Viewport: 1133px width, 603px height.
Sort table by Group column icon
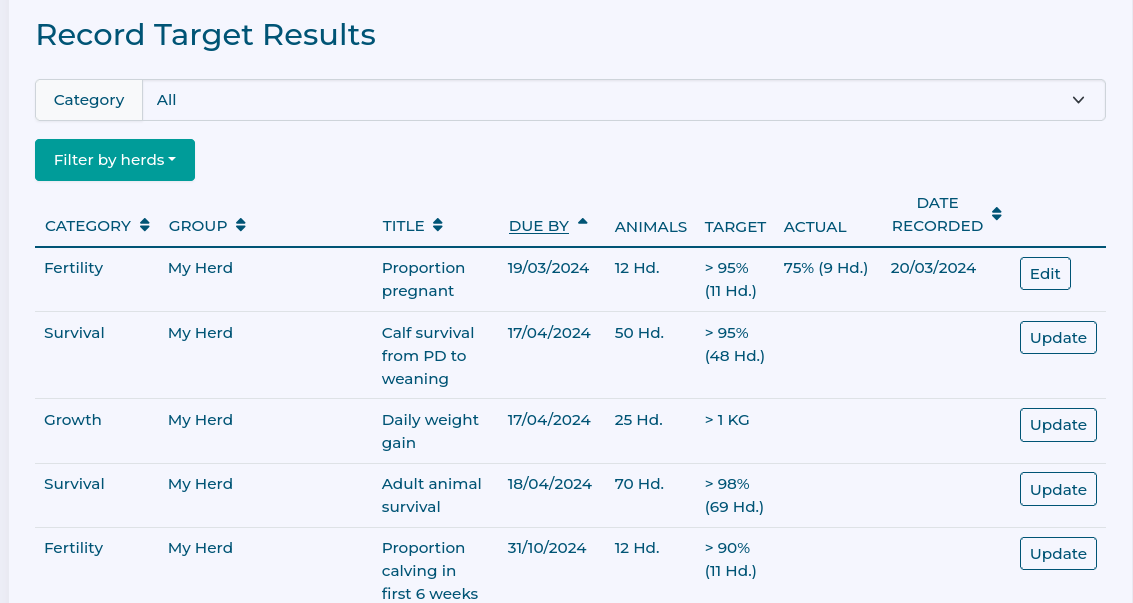point(241,226)
